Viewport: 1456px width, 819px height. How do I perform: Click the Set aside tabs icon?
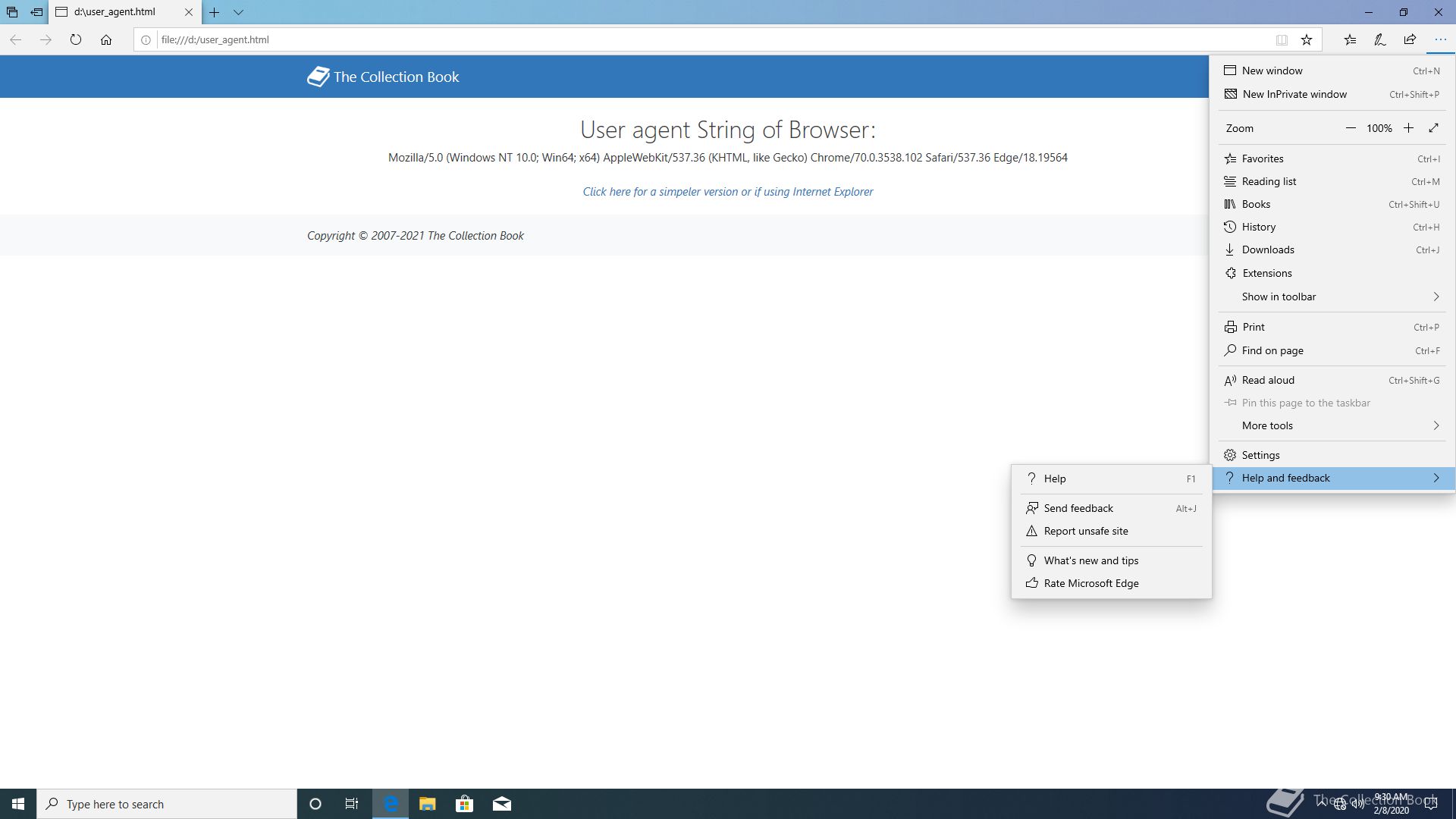click(x=36, y=12)
